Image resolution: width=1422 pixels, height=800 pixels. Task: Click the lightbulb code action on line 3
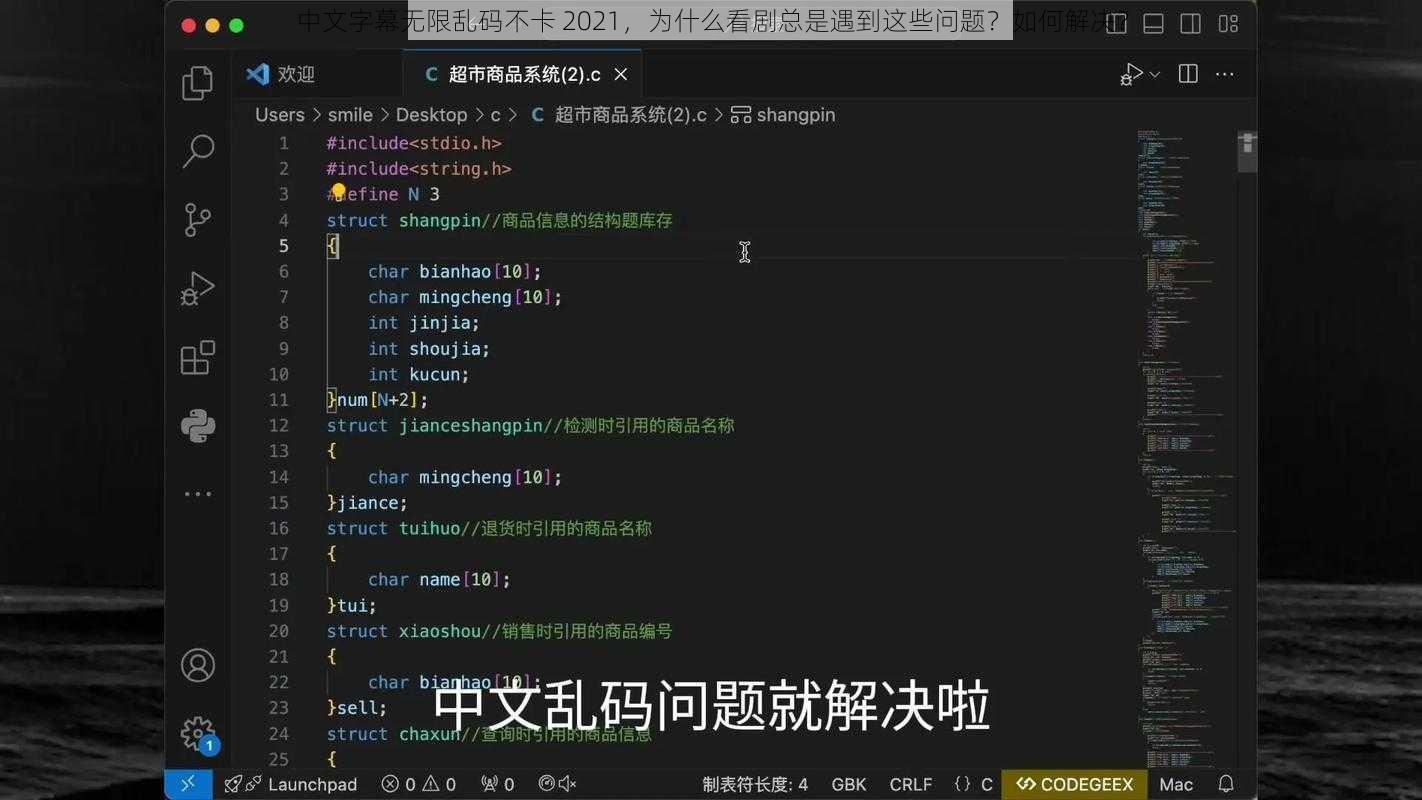[338, 191]
